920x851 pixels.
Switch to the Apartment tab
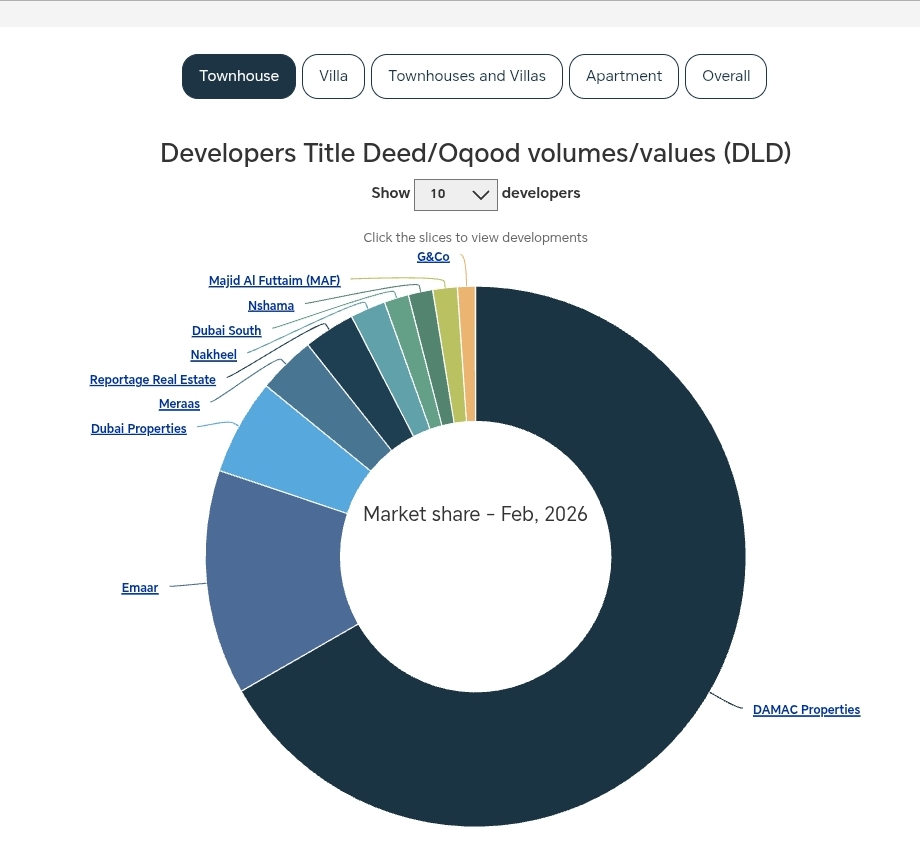tap(624, 76)
